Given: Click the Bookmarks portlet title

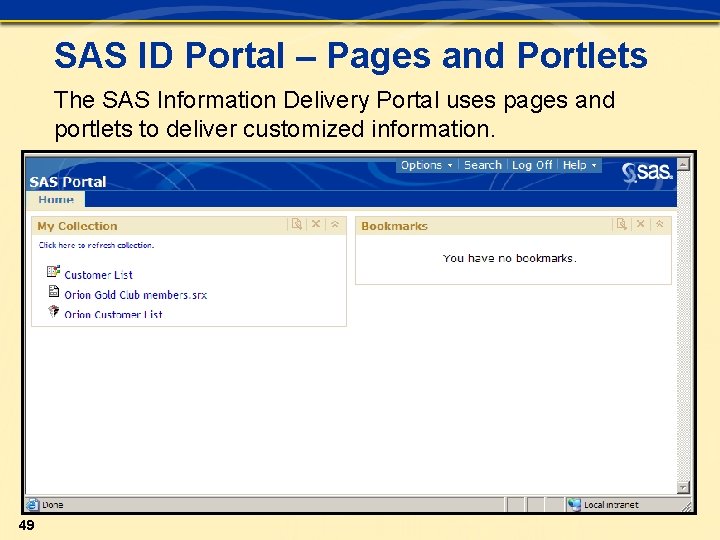Looking at the screenshot, I should 394,226.
